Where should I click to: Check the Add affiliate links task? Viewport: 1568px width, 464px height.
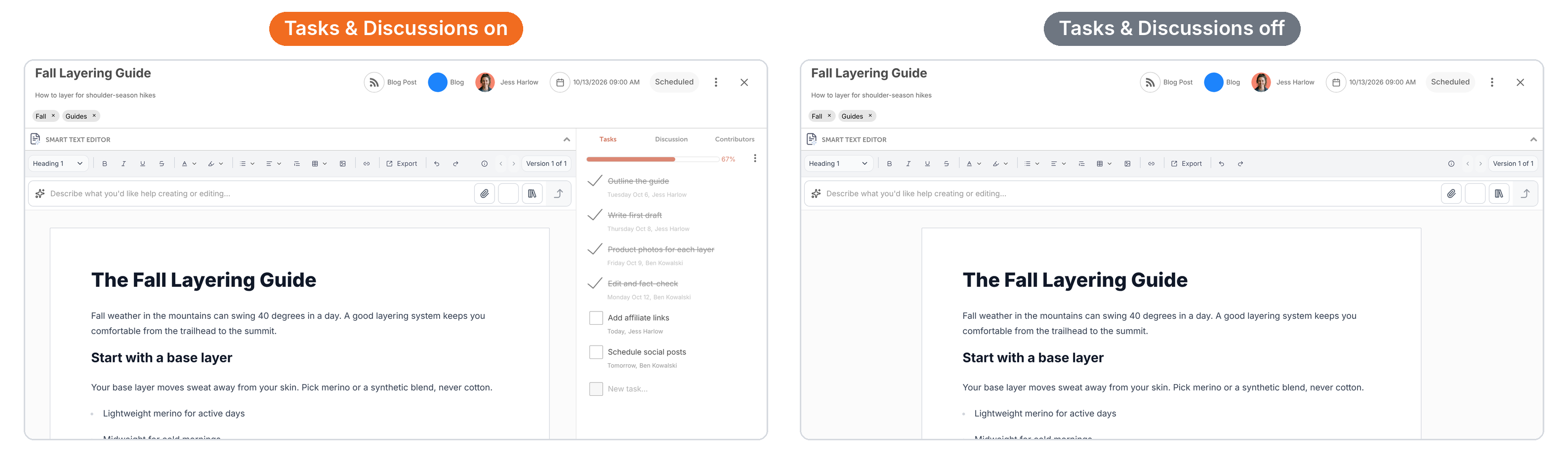pyautogui.click(x=596, y=318)
